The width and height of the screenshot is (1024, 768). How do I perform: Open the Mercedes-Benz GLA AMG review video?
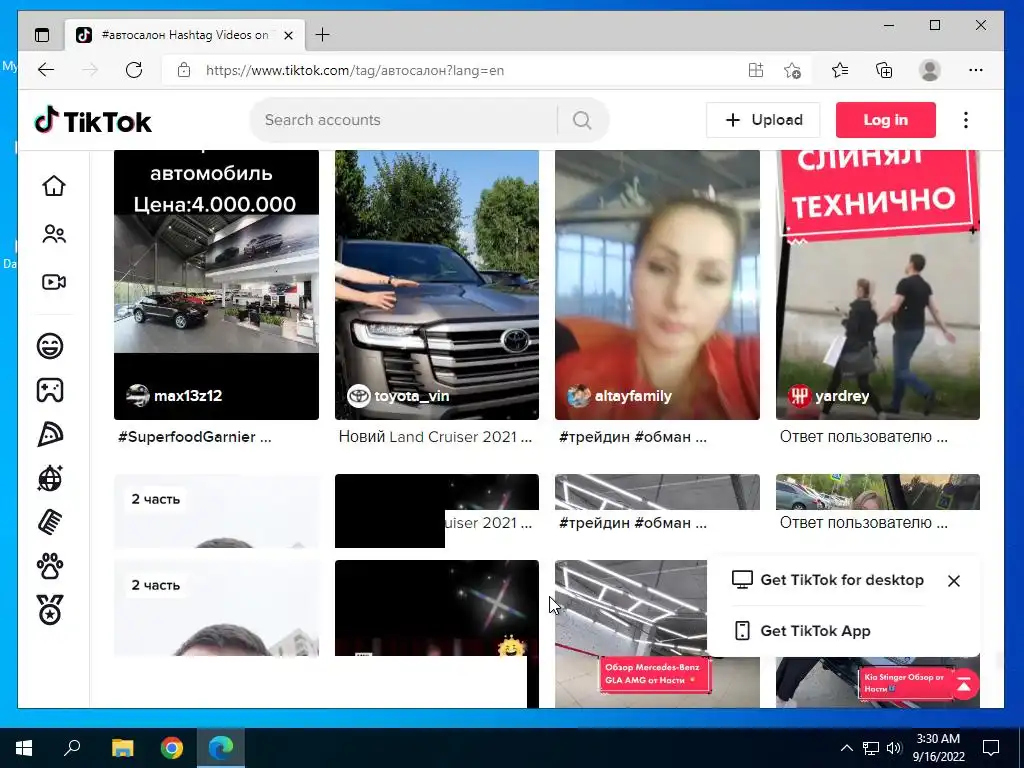[x=657, y=633]
